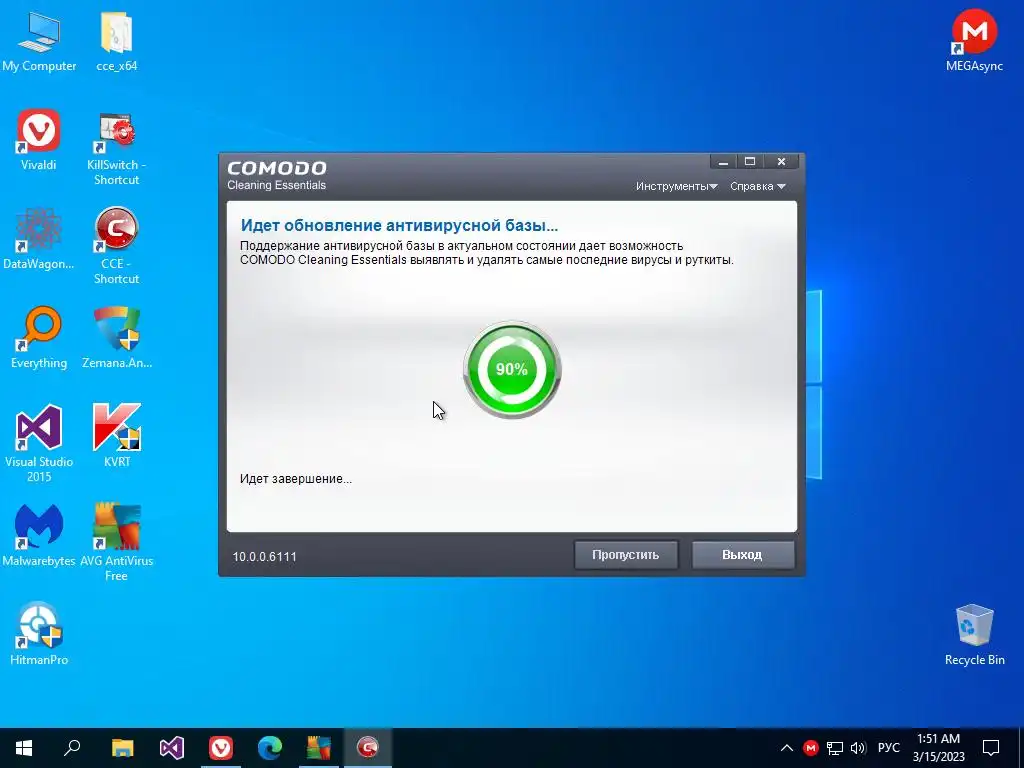The height and width of the screenshot is (768, 1024).
Task: Launch CCE - Shortcut desktop icon
Action: 117,247
